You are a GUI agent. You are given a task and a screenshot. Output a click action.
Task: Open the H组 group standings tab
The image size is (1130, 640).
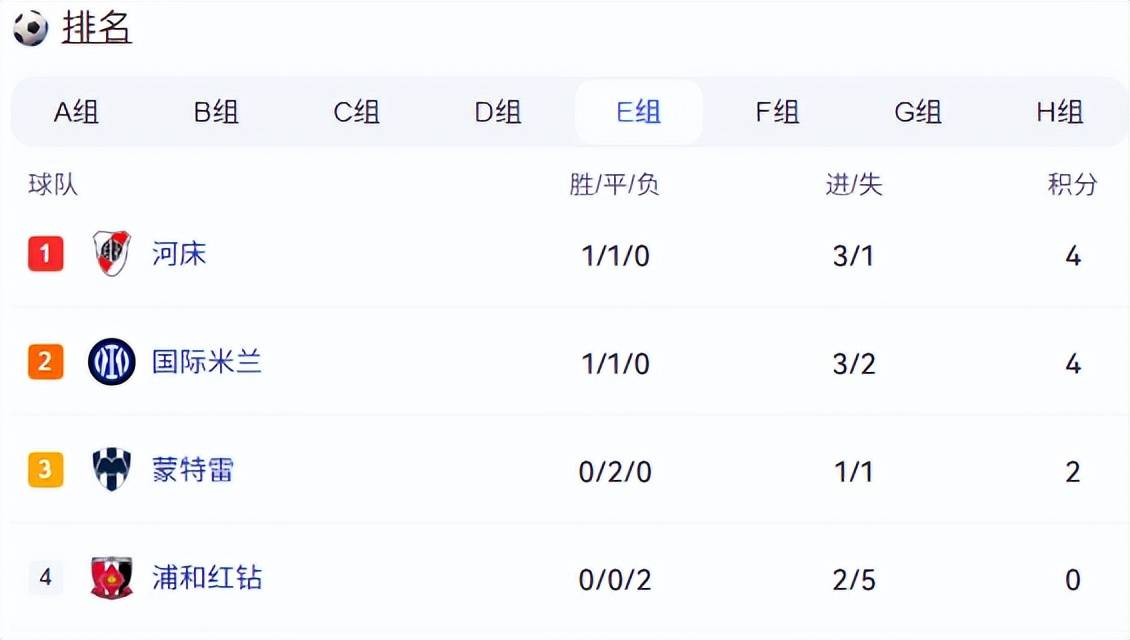tap(1060, 112)
